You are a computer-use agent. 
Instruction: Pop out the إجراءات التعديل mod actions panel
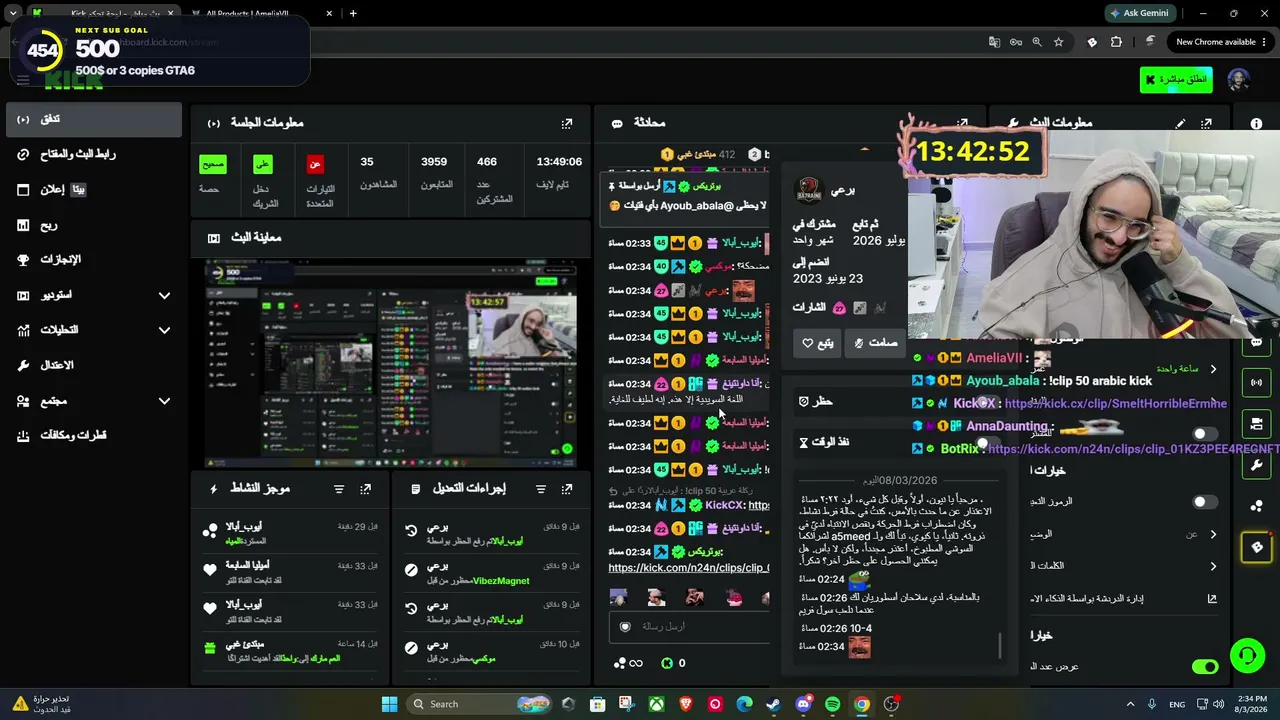[567, 489]
